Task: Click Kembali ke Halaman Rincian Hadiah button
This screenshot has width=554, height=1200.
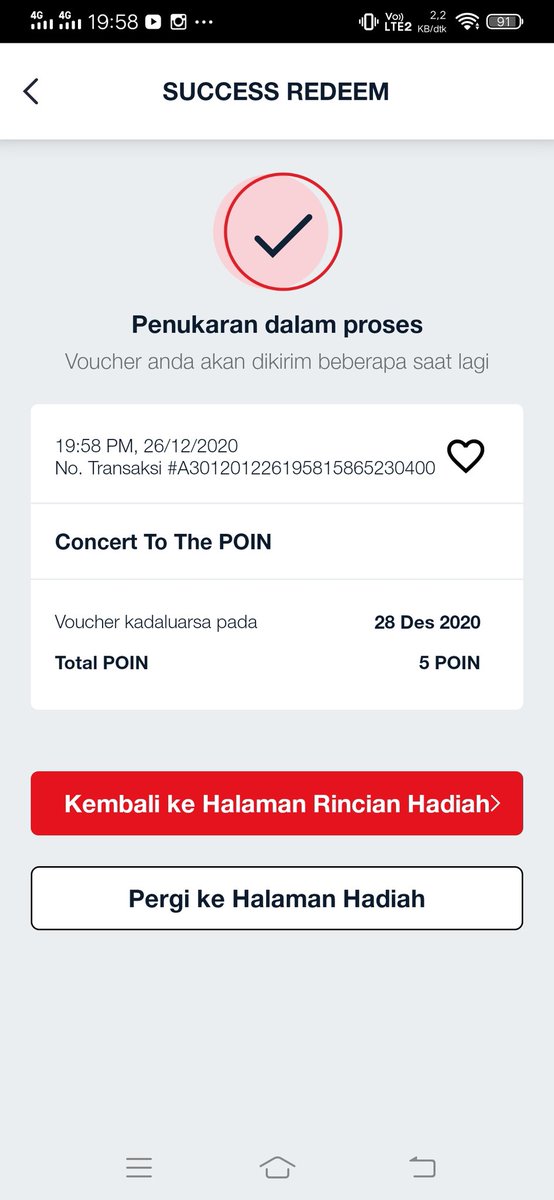Action: click(x=277, y=803)
